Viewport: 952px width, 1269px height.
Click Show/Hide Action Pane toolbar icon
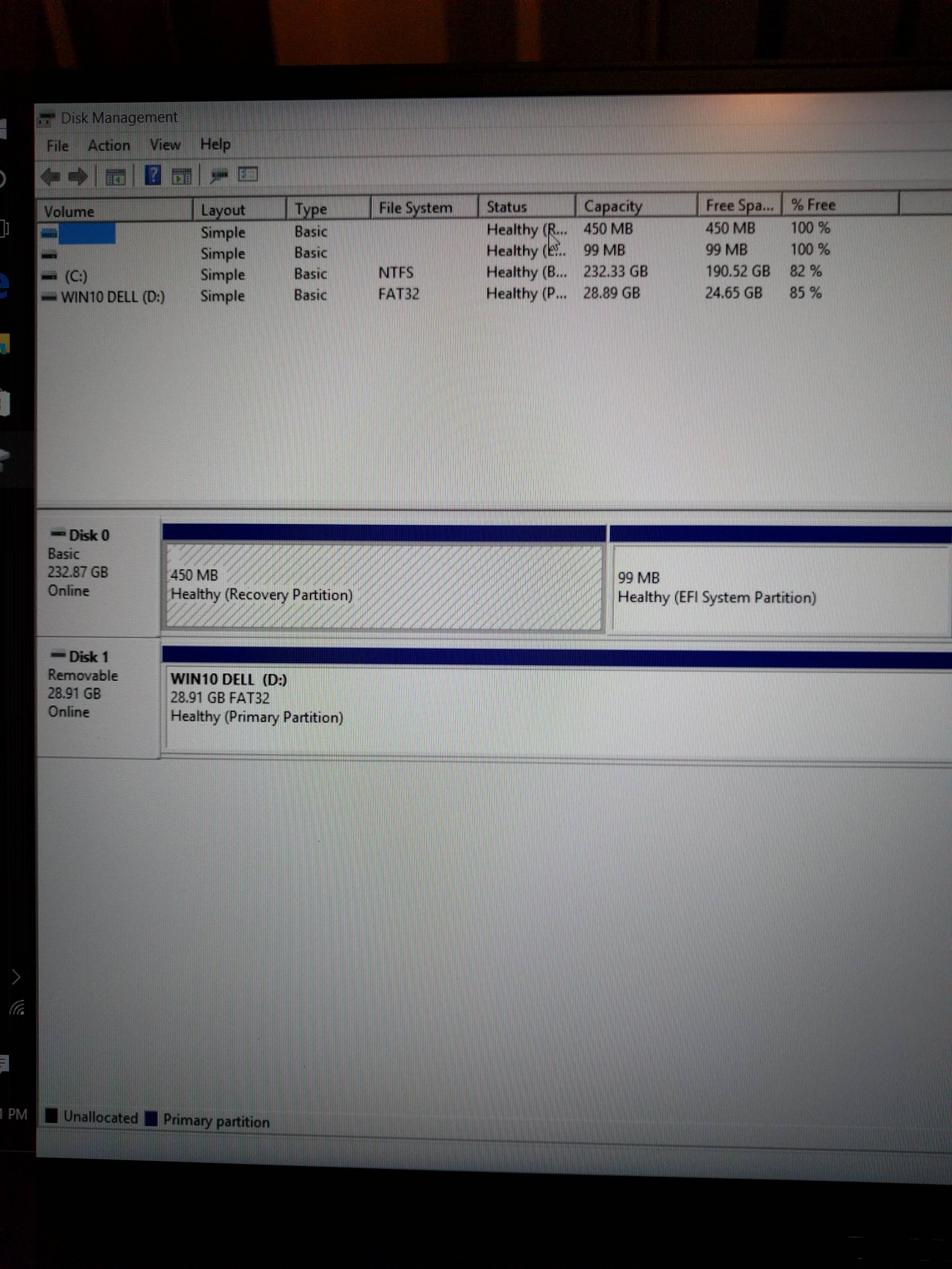(181, 177)
